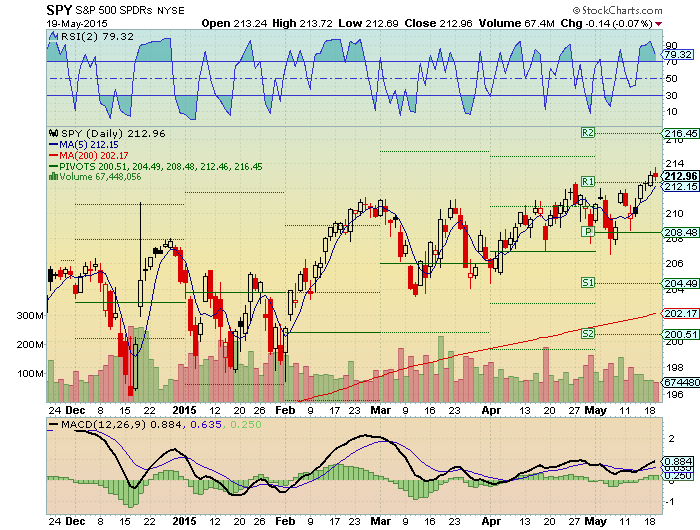
Task: Click the Open 213.24 value
Action: pyautogui.click(x=234, y=24)
